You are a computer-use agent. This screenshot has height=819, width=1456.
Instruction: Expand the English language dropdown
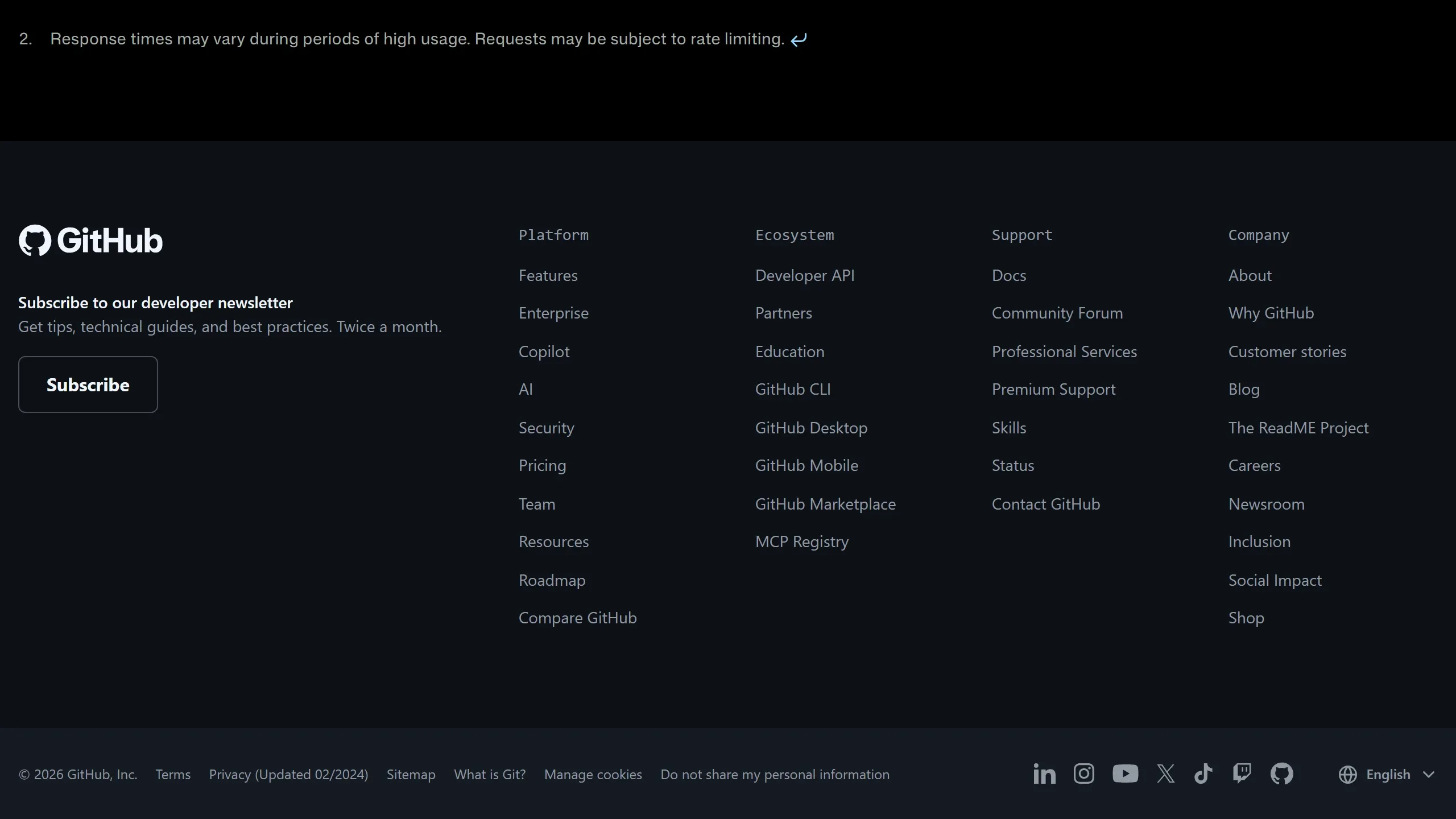(x=1387, y=775)
